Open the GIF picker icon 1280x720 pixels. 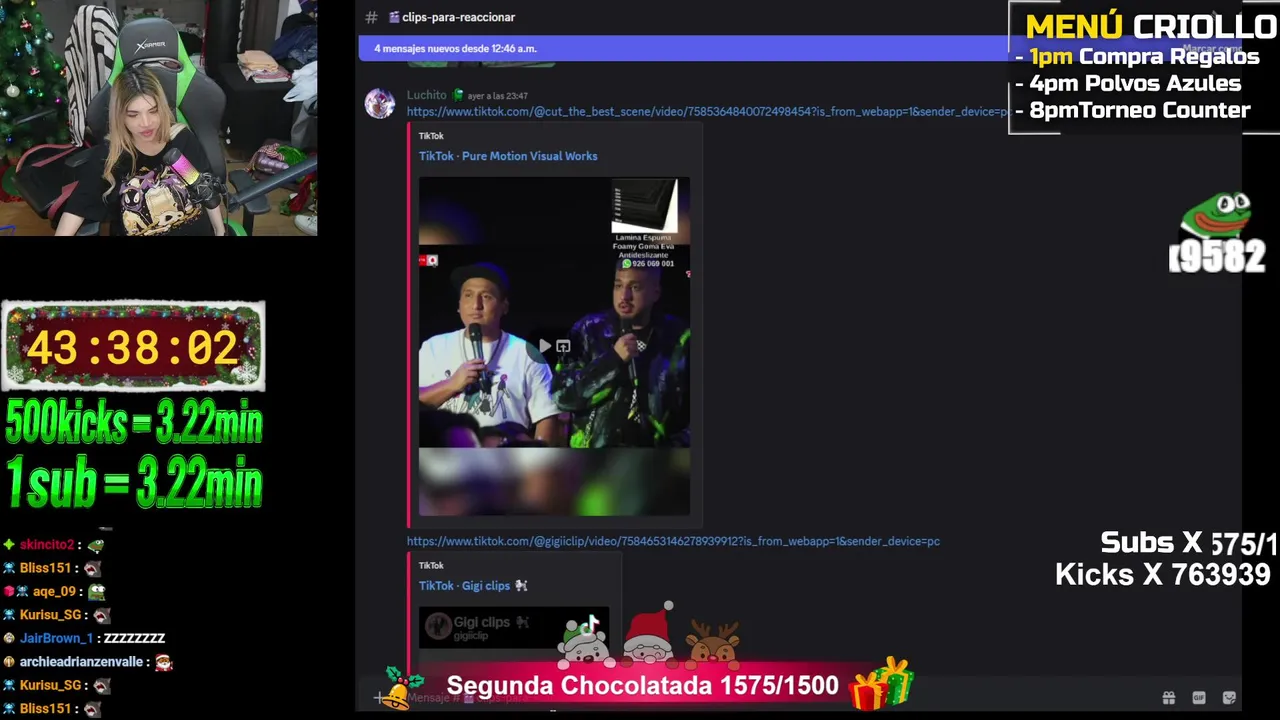[1199, 698]
